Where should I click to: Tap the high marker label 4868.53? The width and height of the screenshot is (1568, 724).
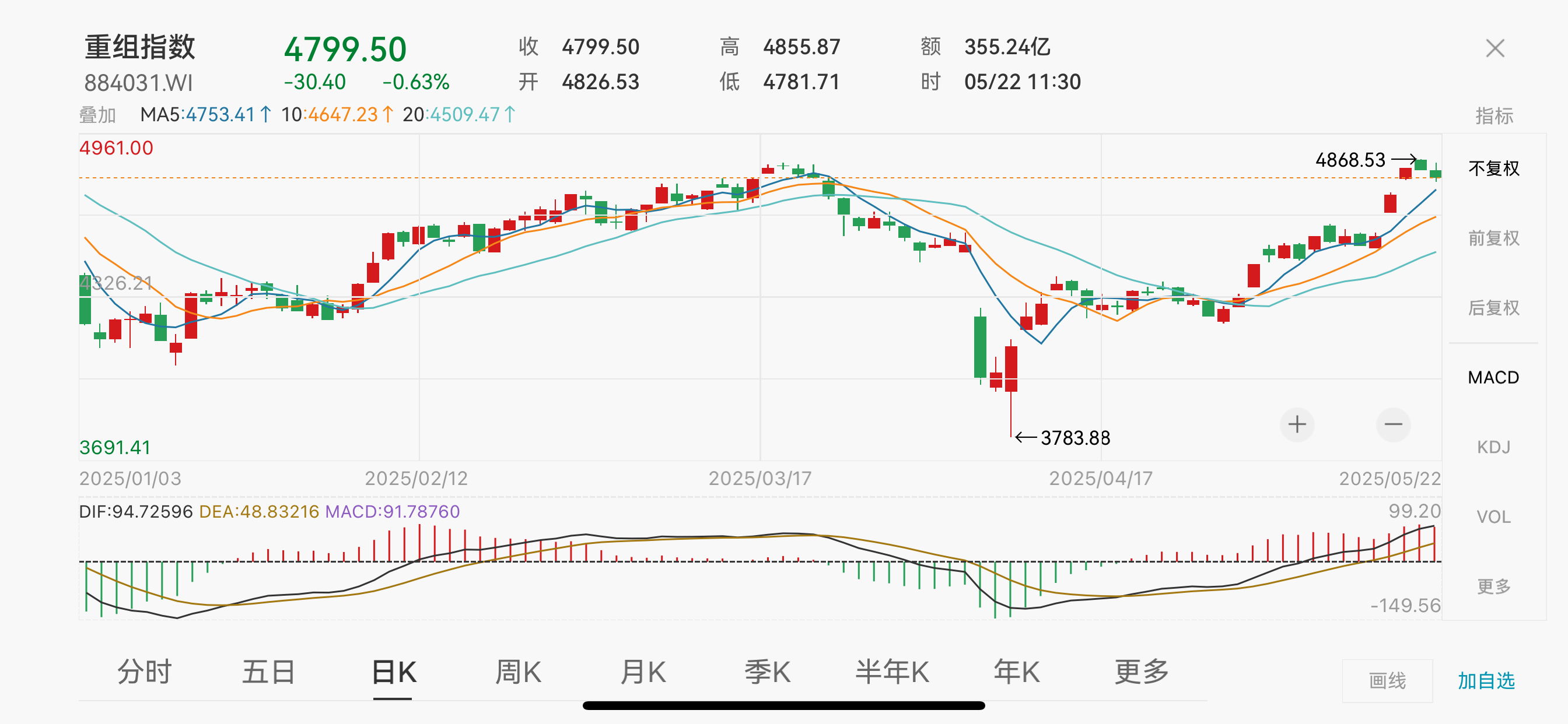point(1350,160)
